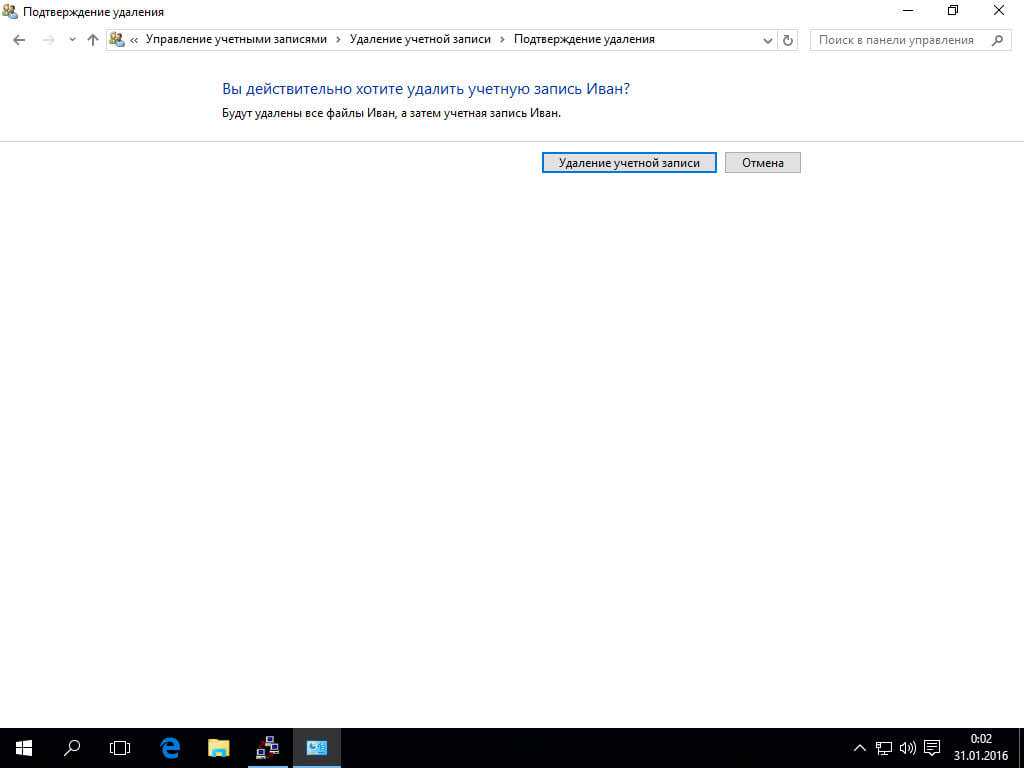Open the Windows Start menu
The width and height of the screenshot is (1024, 768).
tap(24, 748)
